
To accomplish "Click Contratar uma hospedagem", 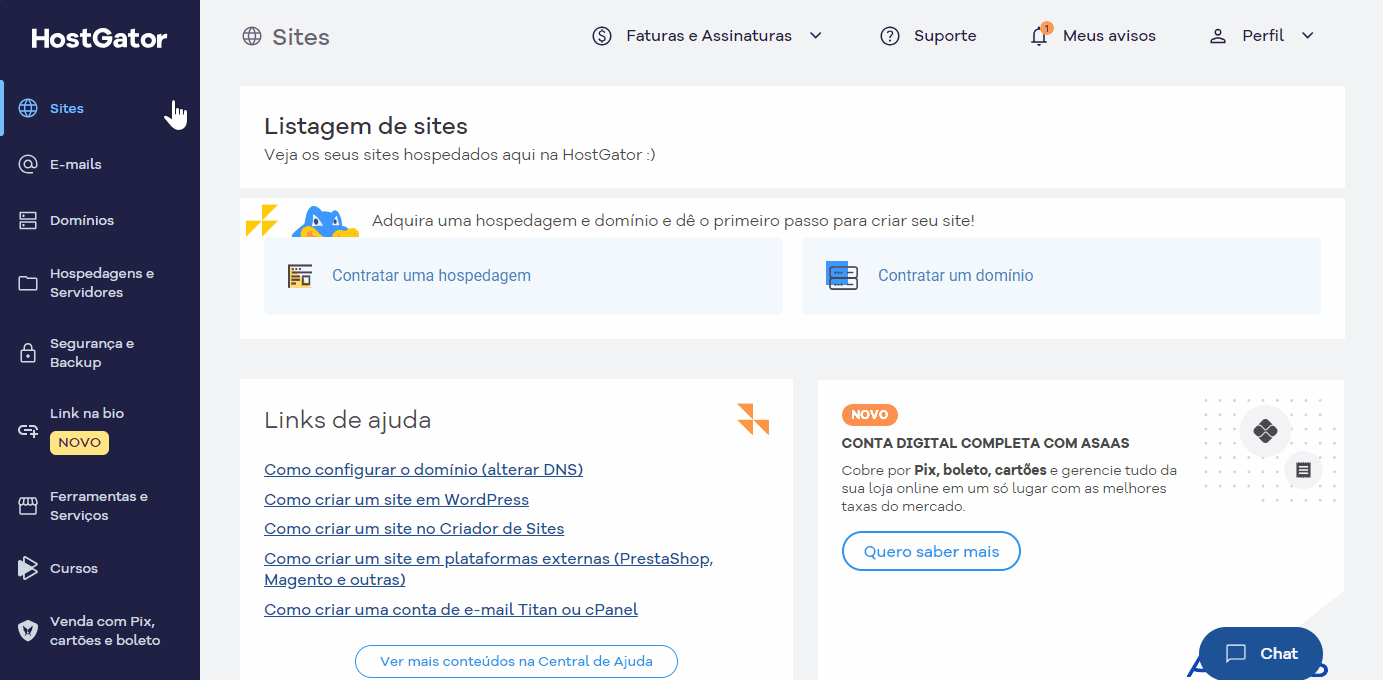I will [x=523, y=276].
